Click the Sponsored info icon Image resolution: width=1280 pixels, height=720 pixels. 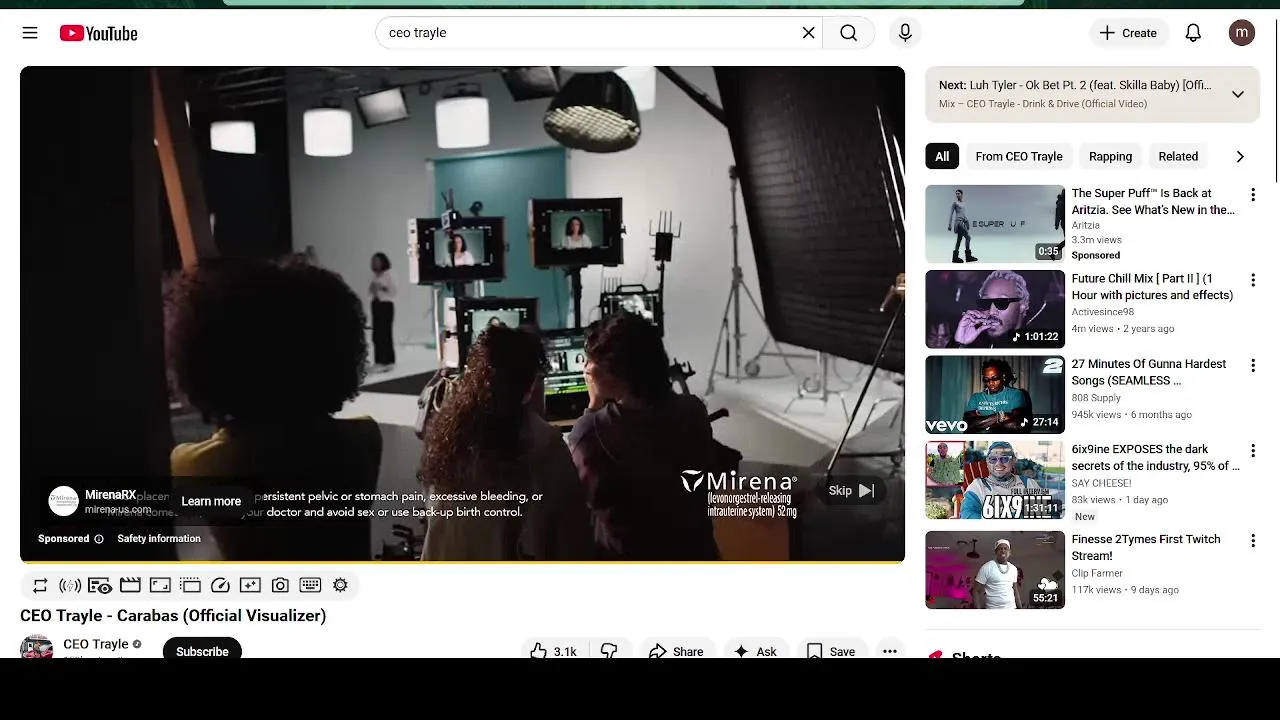[98, 539]
